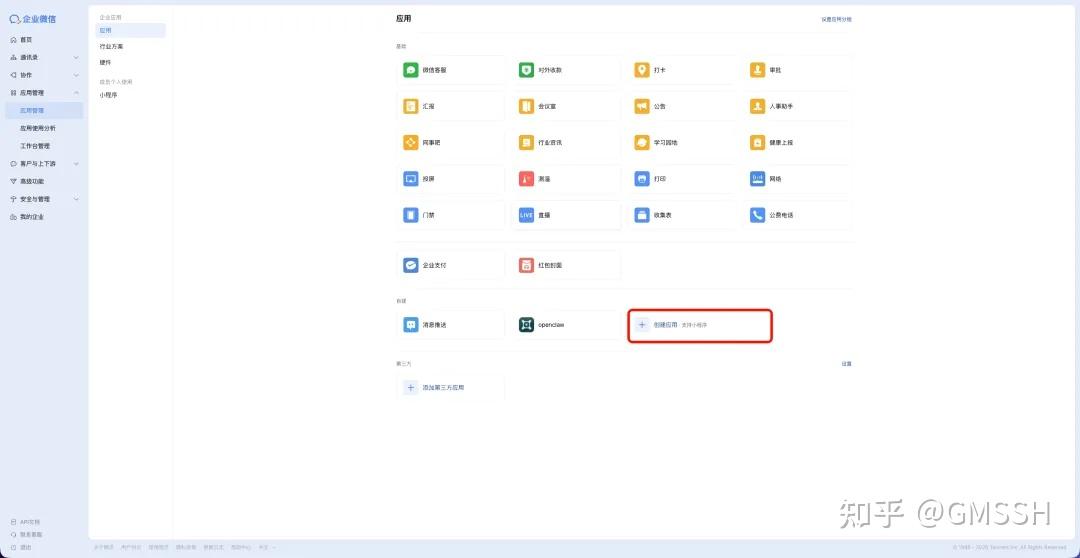Screen dimensions: 1080x558
Task: Click the 企业微信 logo
Action: [x=33, y=19]
